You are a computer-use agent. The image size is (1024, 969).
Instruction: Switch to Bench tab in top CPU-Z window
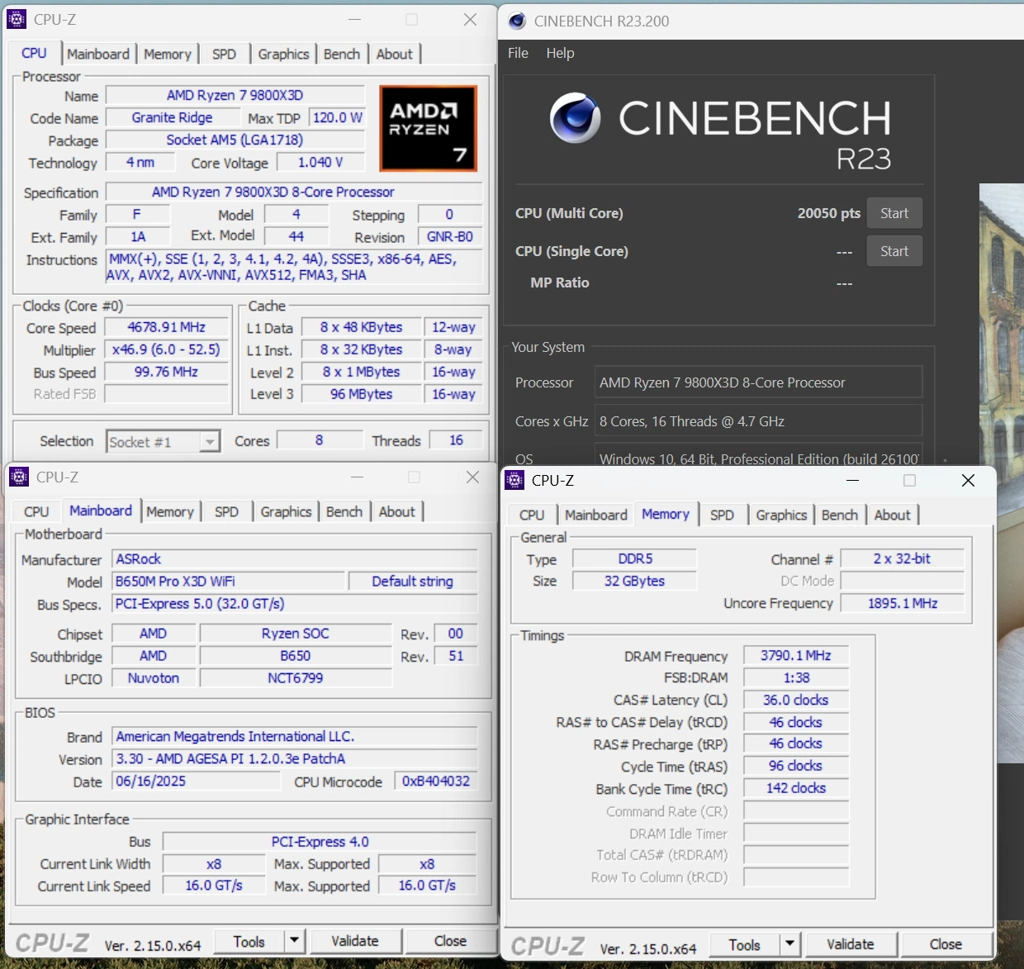[342, 54]
